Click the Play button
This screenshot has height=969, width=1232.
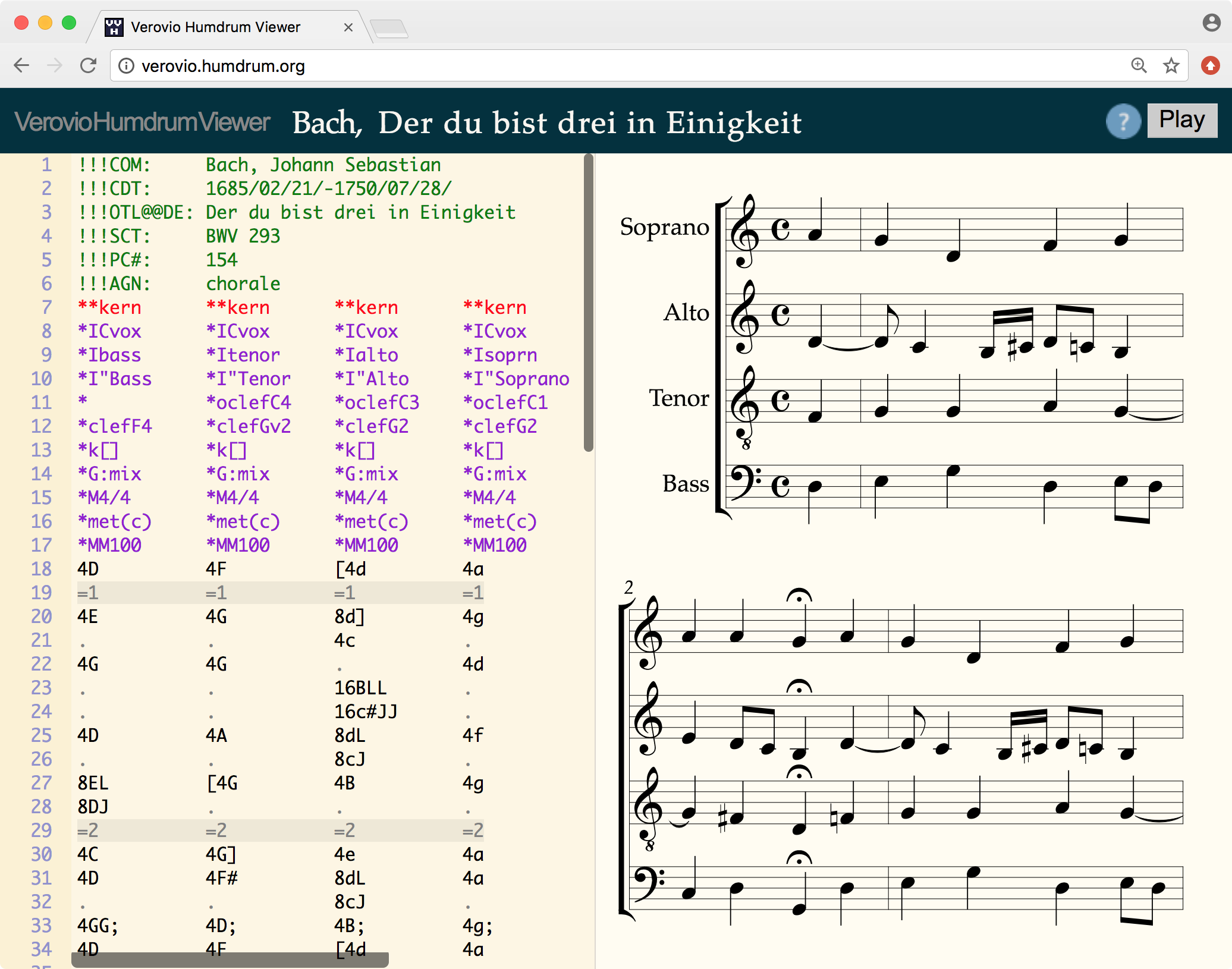(x=1182, y=121)
